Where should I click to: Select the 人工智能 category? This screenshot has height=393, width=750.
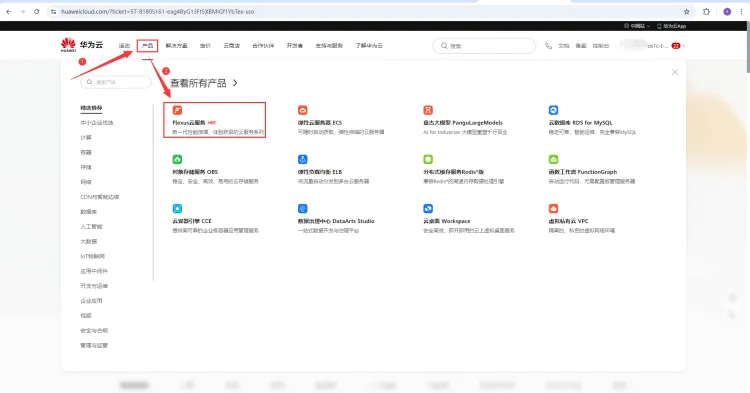[x=91, y=227]
